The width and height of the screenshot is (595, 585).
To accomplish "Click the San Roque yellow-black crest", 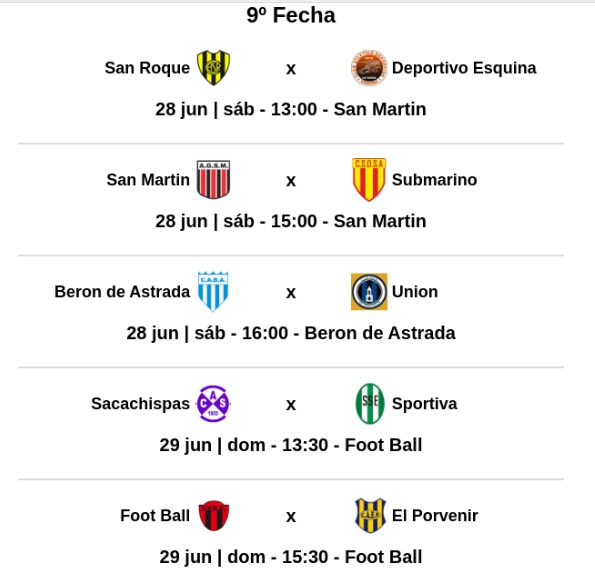I will [213, 68].
